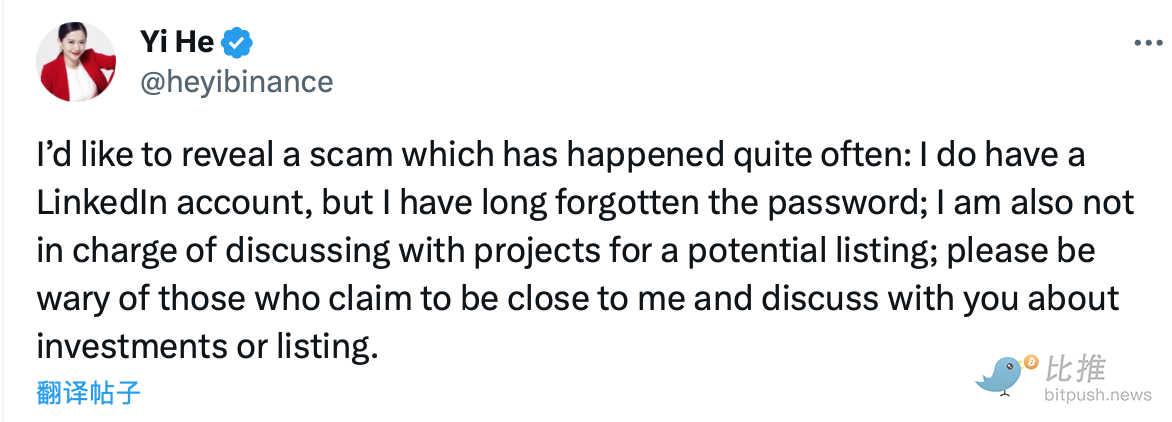Click the Bitcoin coin on the bird logo
This screenshot has width=1172, height=422.
pyautogui.click(x=1029, y=360)
